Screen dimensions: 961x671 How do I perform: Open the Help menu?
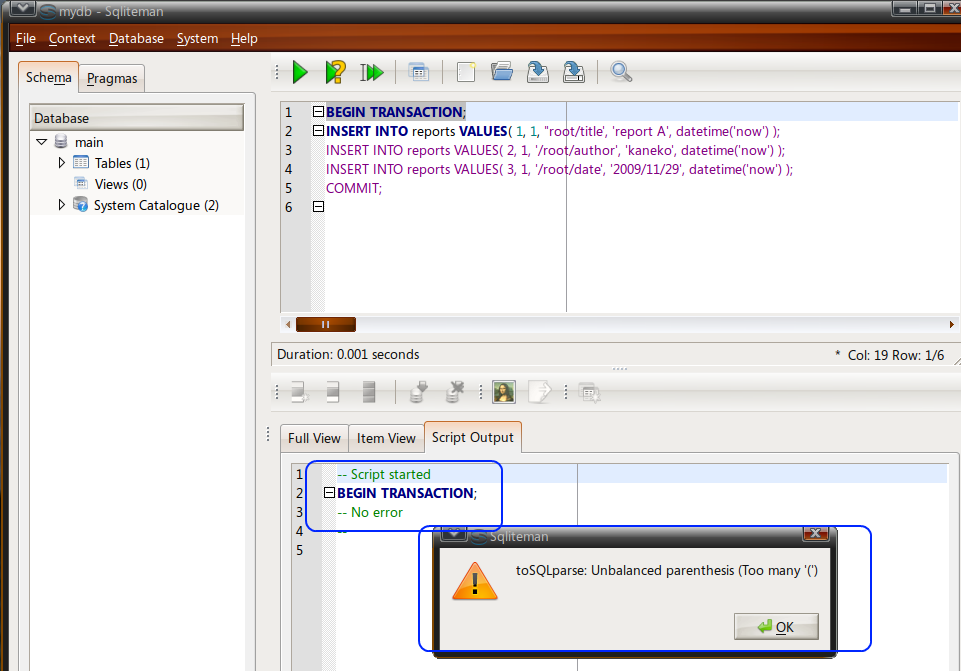pyautogui.click(x=244, y=39)
